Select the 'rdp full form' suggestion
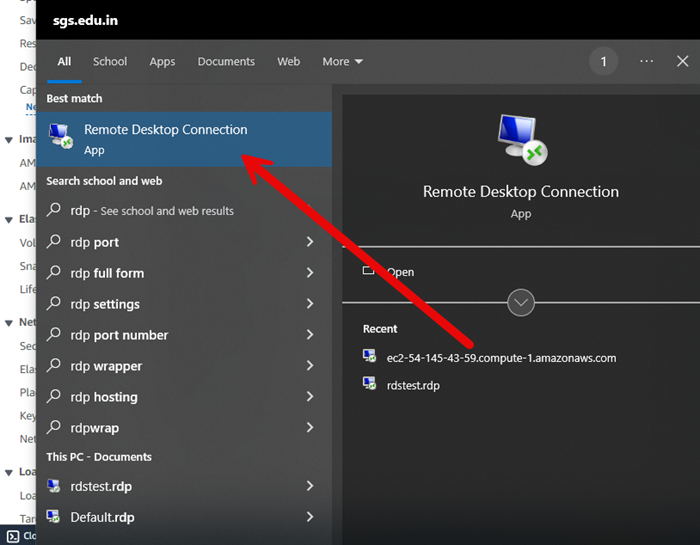The image size is (700, 545). coord(184,273)
